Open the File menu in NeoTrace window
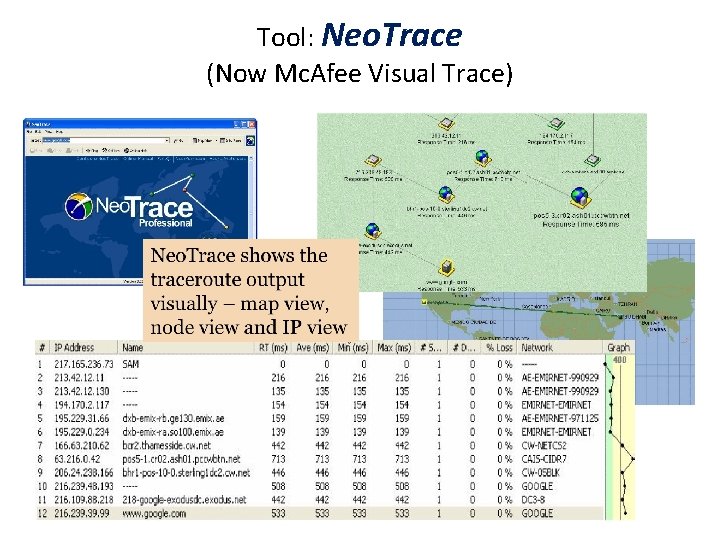The image size is (720, 540). pos(29,132)
